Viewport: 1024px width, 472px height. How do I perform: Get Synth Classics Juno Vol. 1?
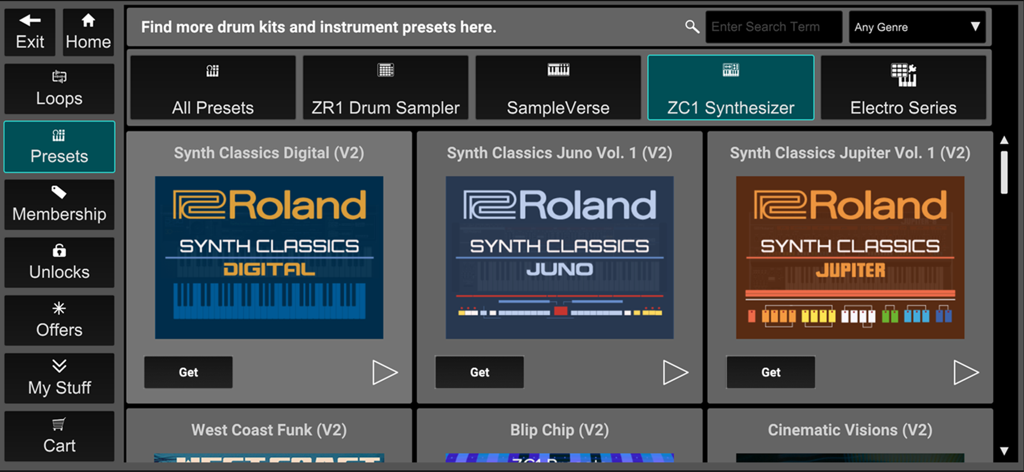pos(479,372)
